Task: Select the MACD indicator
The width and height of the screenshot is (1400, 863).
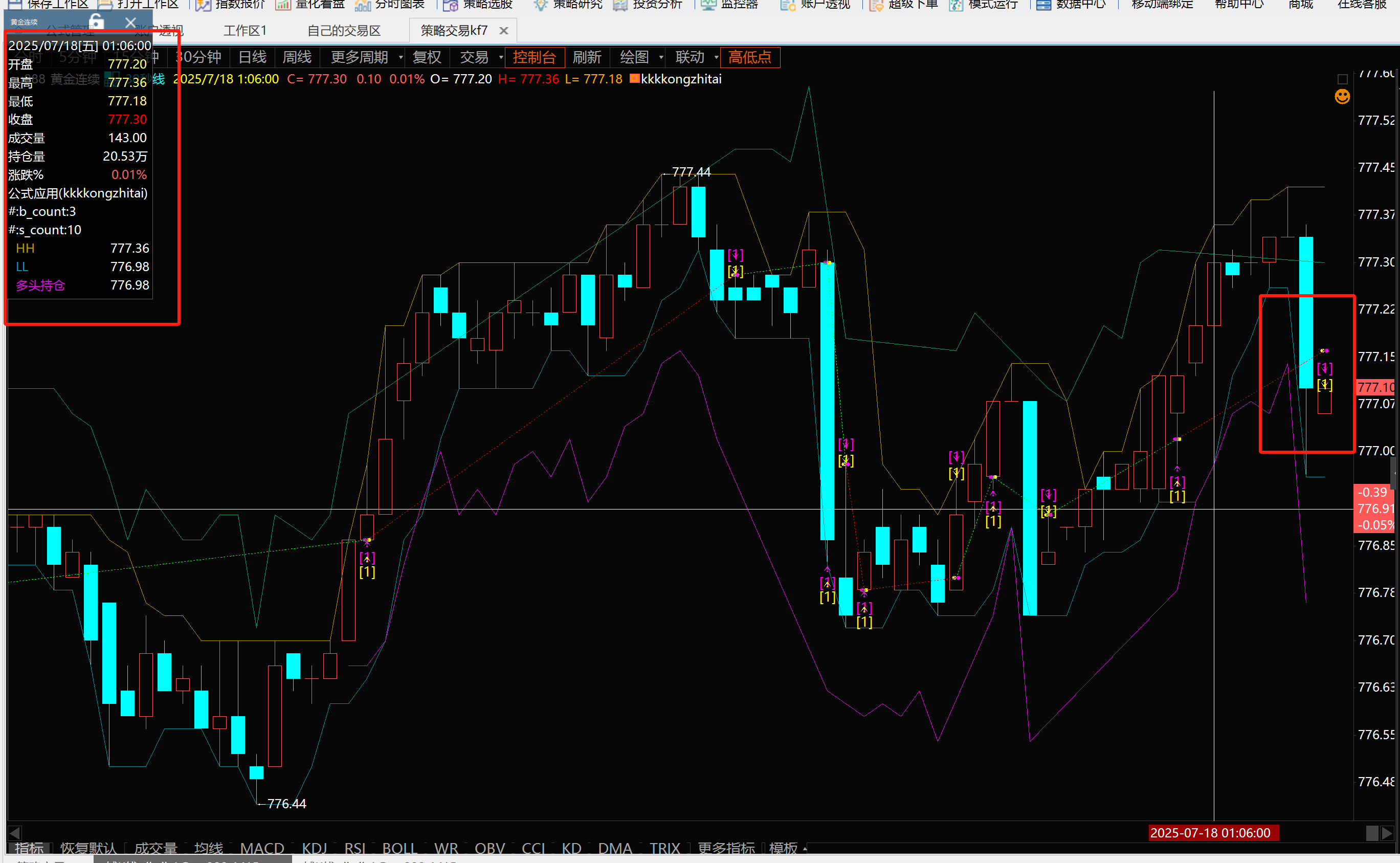Action: click(262, 849)
